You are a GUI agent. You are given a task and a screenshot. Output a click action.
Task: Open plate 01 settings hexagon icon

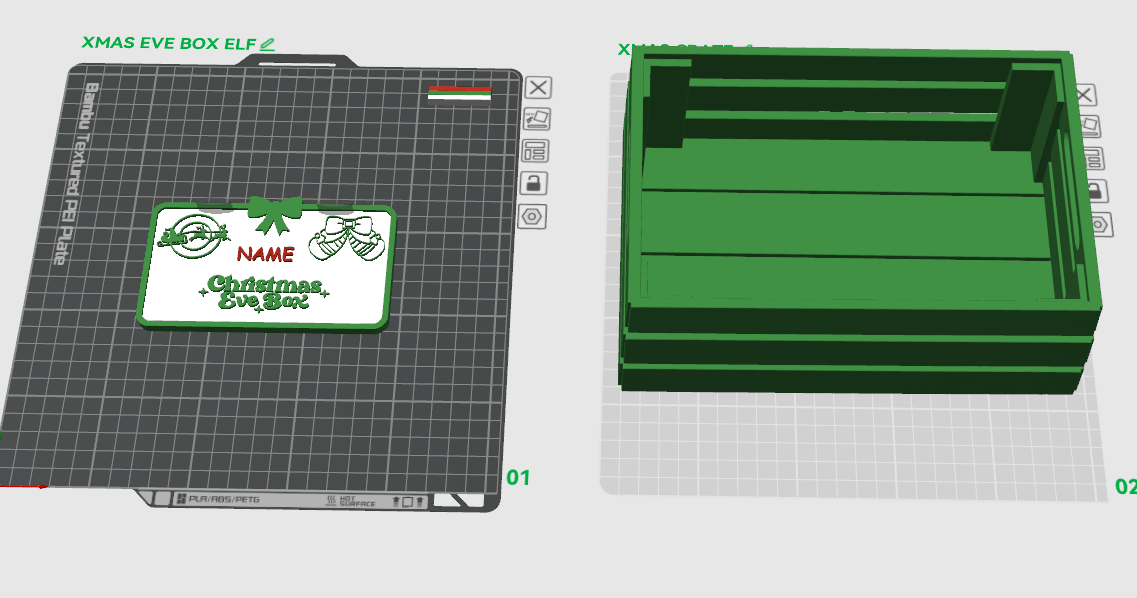pos(532,216)
